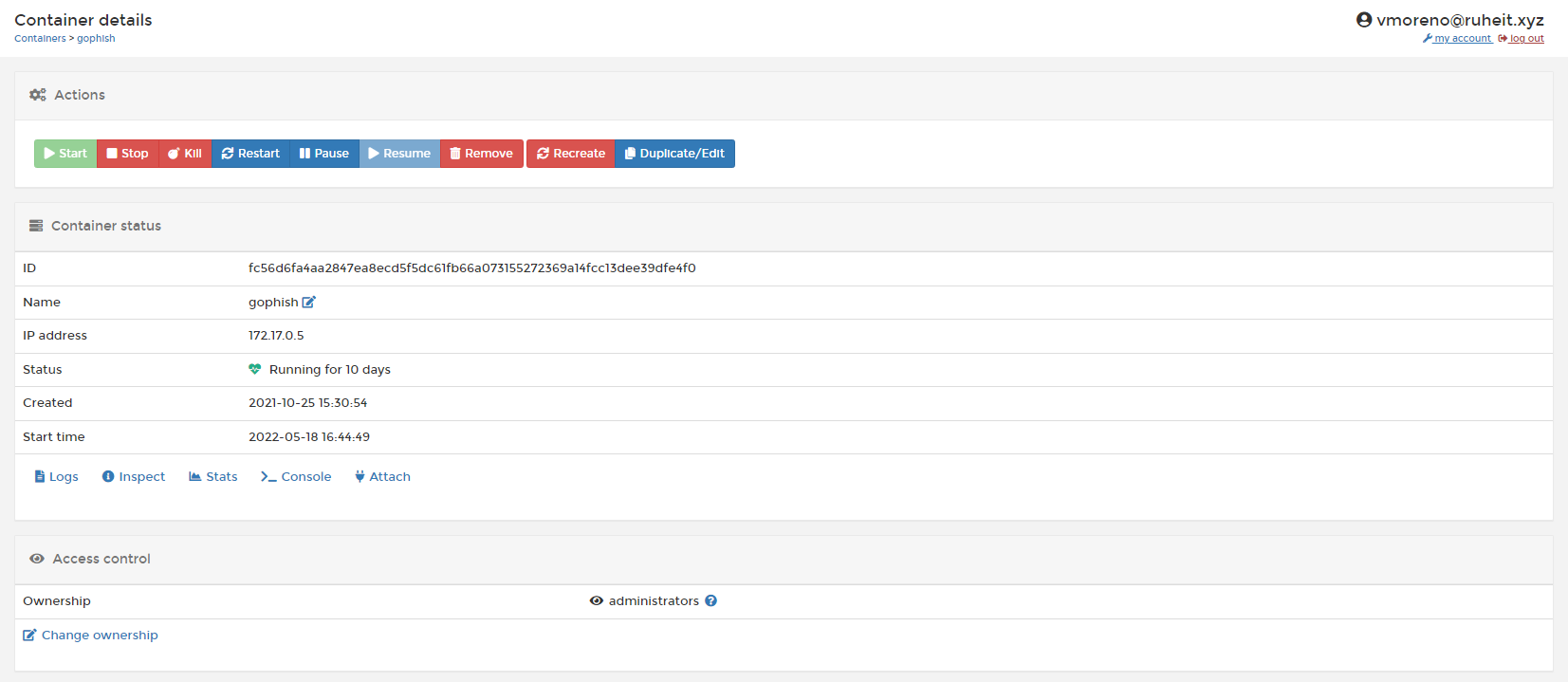View container Stats
Viewport: 1568px width, 682px height.
pos(213,477)
